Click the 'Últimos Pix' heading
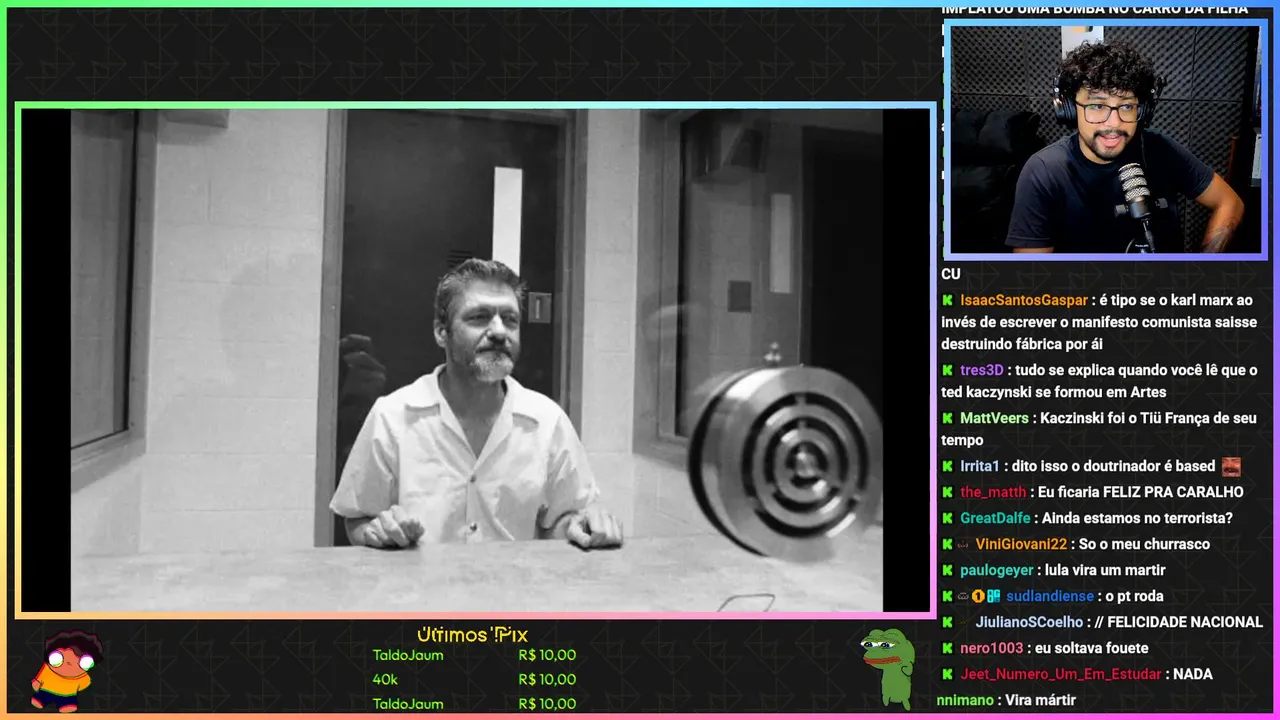1280x720 pixels. [x=472, y=635]
